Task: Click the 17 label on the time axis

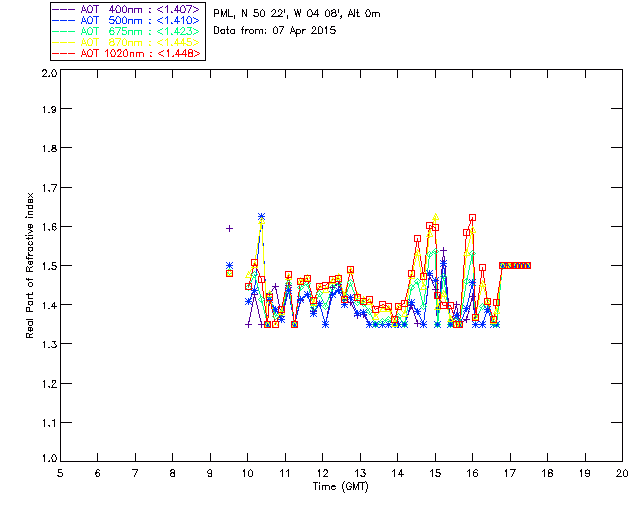Action: (x=510, y=473)
